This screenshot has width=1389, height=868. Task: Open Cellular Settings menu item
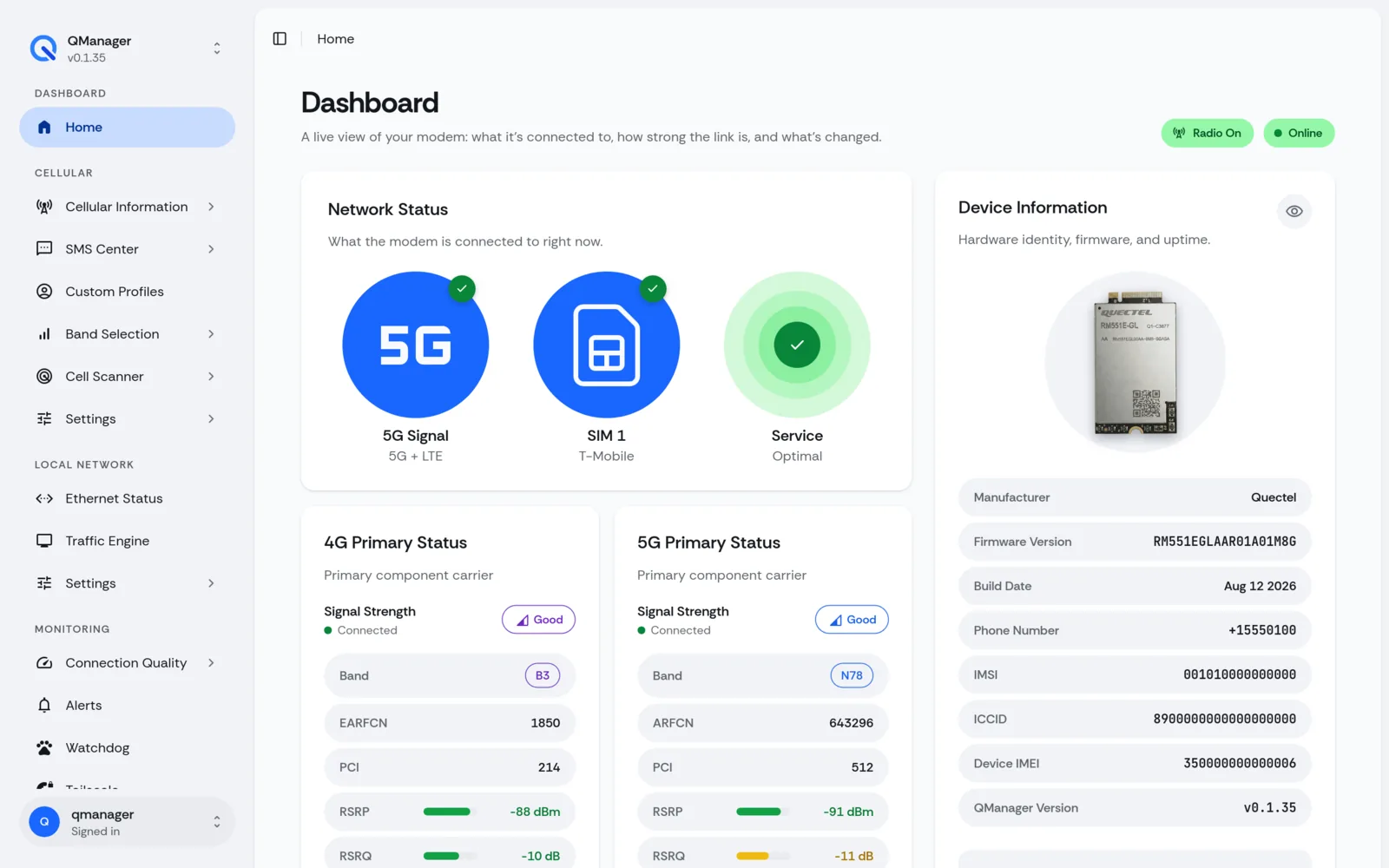coord(128,419)
